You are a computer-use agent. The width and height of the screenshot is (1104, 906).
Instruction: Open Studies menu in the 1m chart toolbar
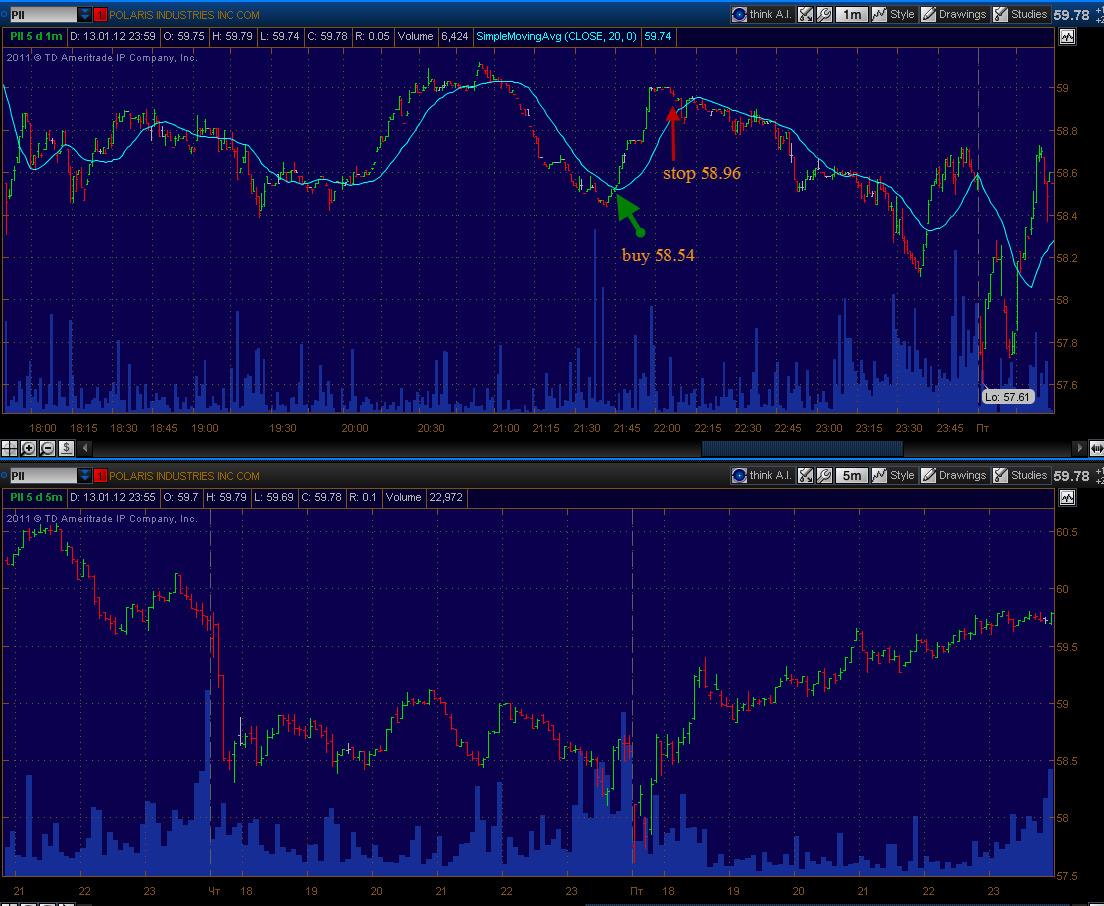[x=1021, y=14]
